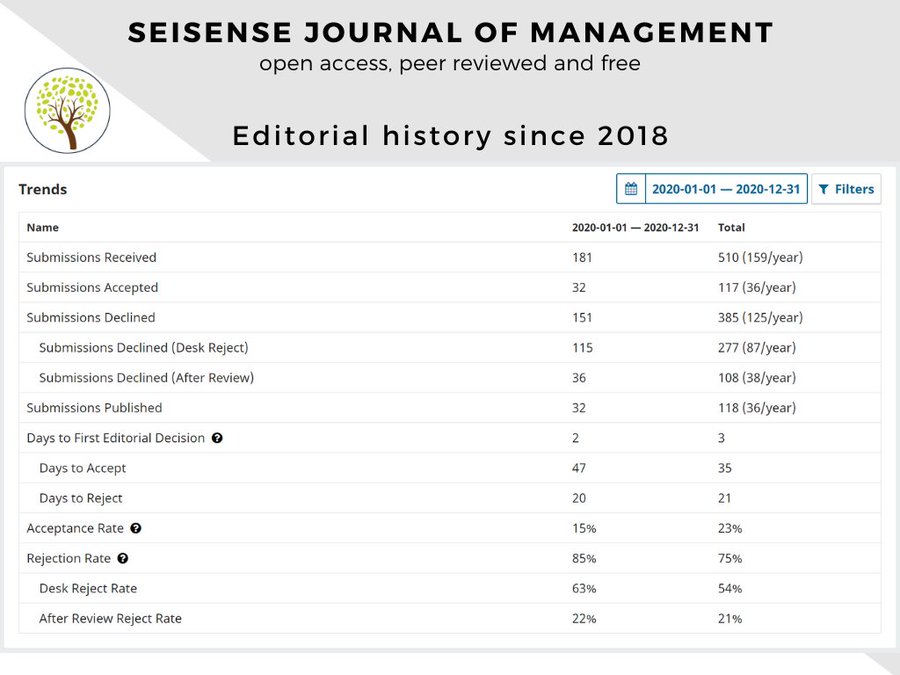This screenshot has width=900, height=675.
Task: Click the 47 value for Days to Accept
Action: [x=579, y=468]
